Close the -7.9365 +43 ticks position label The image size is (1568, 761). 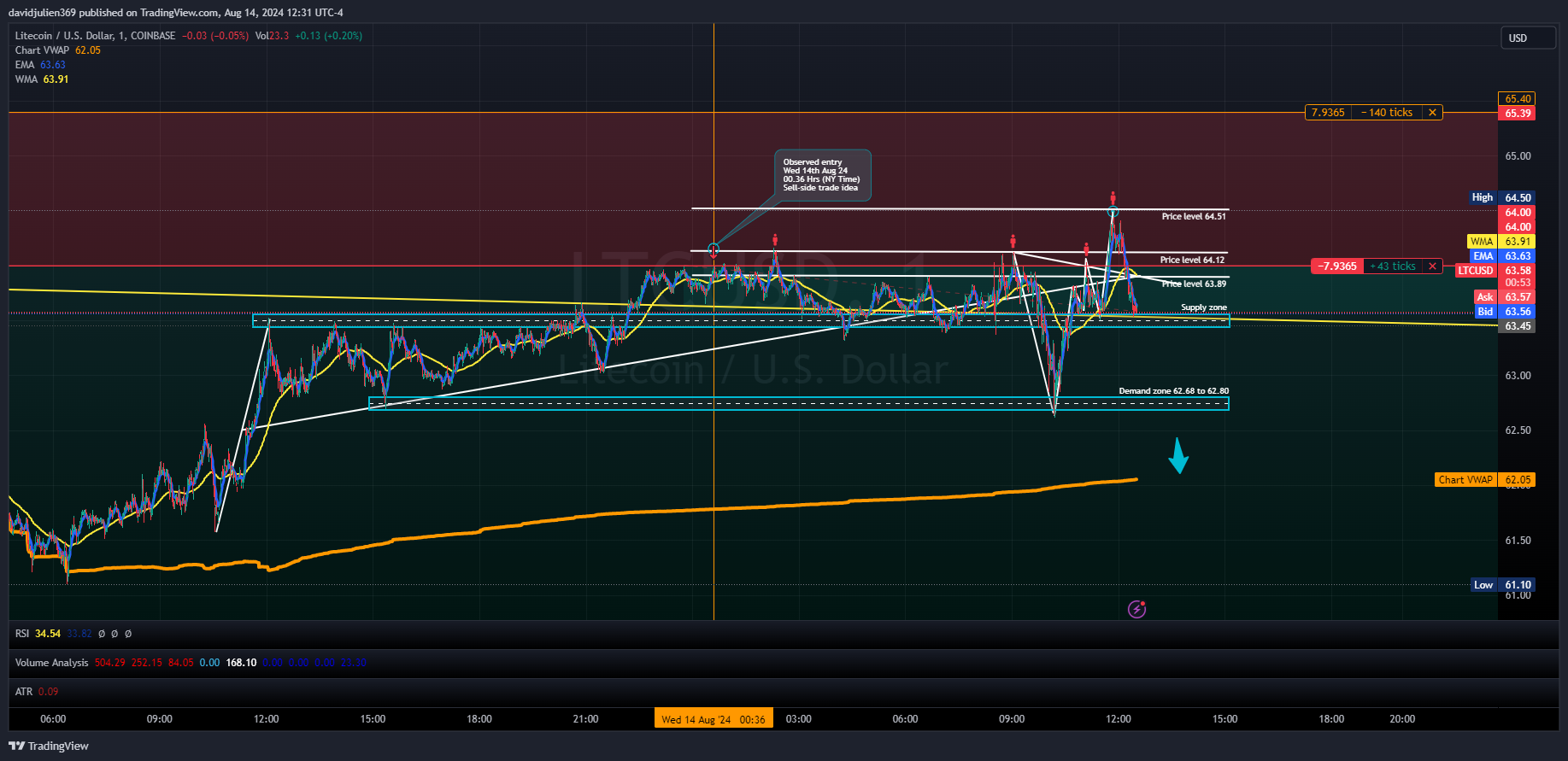[x=1433, y=266]
